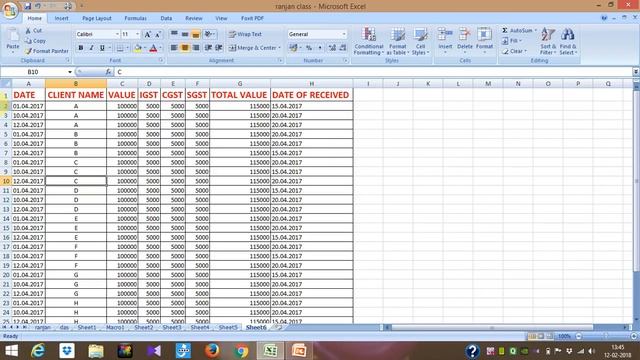640x360 pixels.
Task: Open the Calibri font name dropdown
Action: [x=117, y=34]
